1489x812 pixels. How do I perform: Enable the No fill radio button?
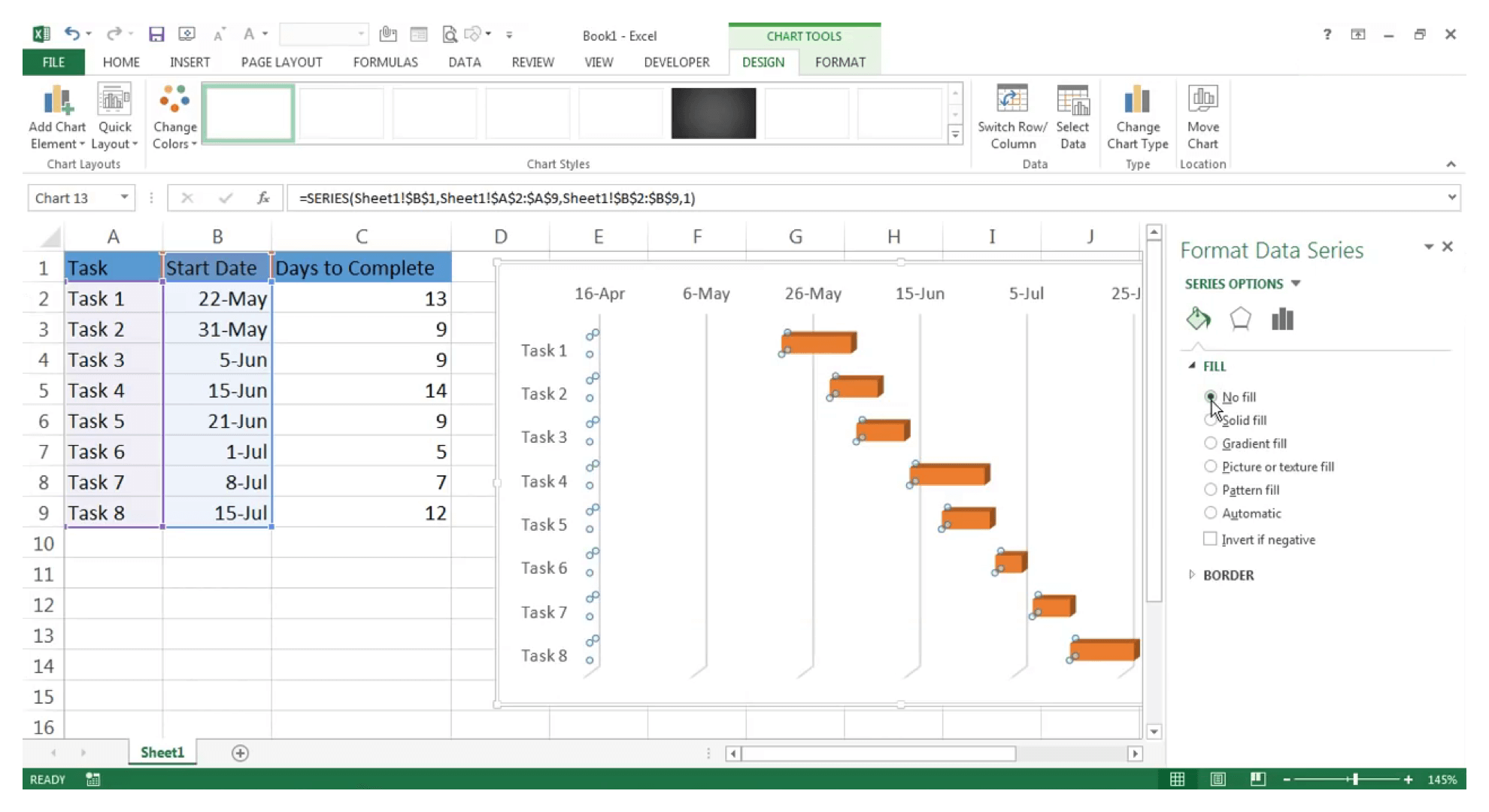[x=1210, y=397]
